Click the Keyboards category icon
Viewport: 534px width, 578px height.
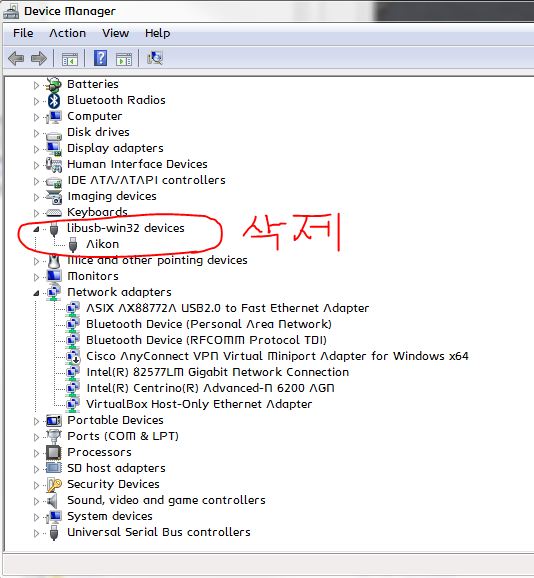54,213
